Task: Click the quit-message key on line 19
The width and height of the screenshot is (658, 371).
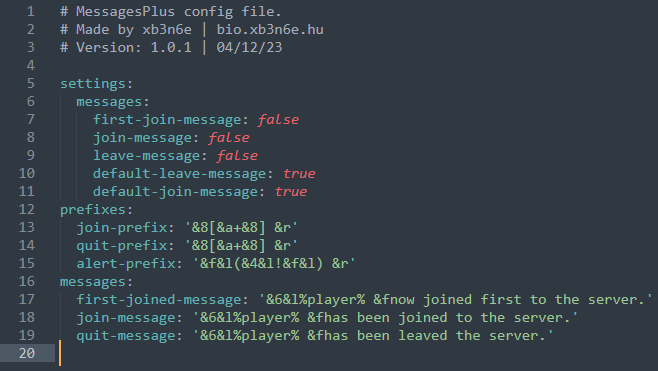Action: point(125,336)
